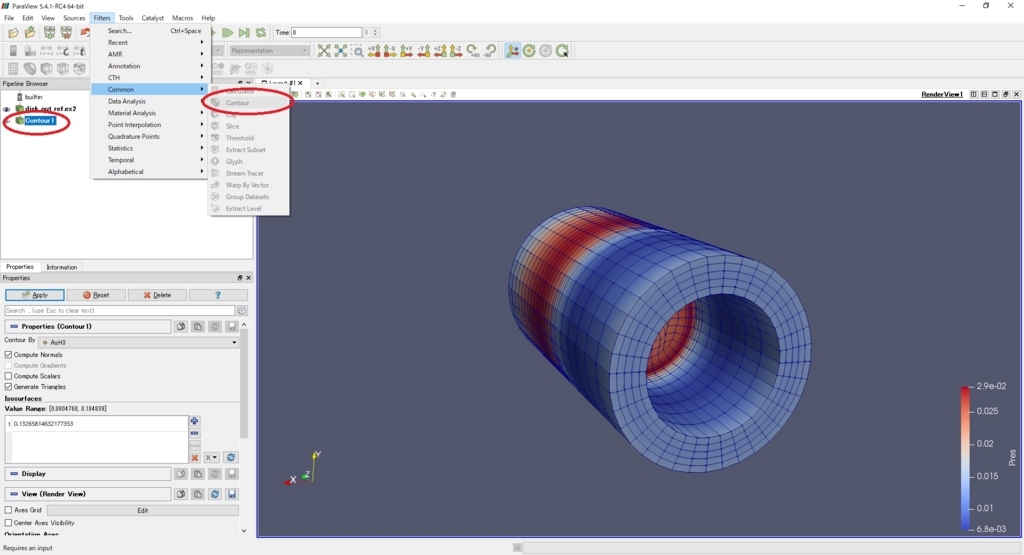Click copy icon beside Properties (Contour1) header
Image resolution: width=1024 pixels, height=555 pixels.
click(181, 326)
